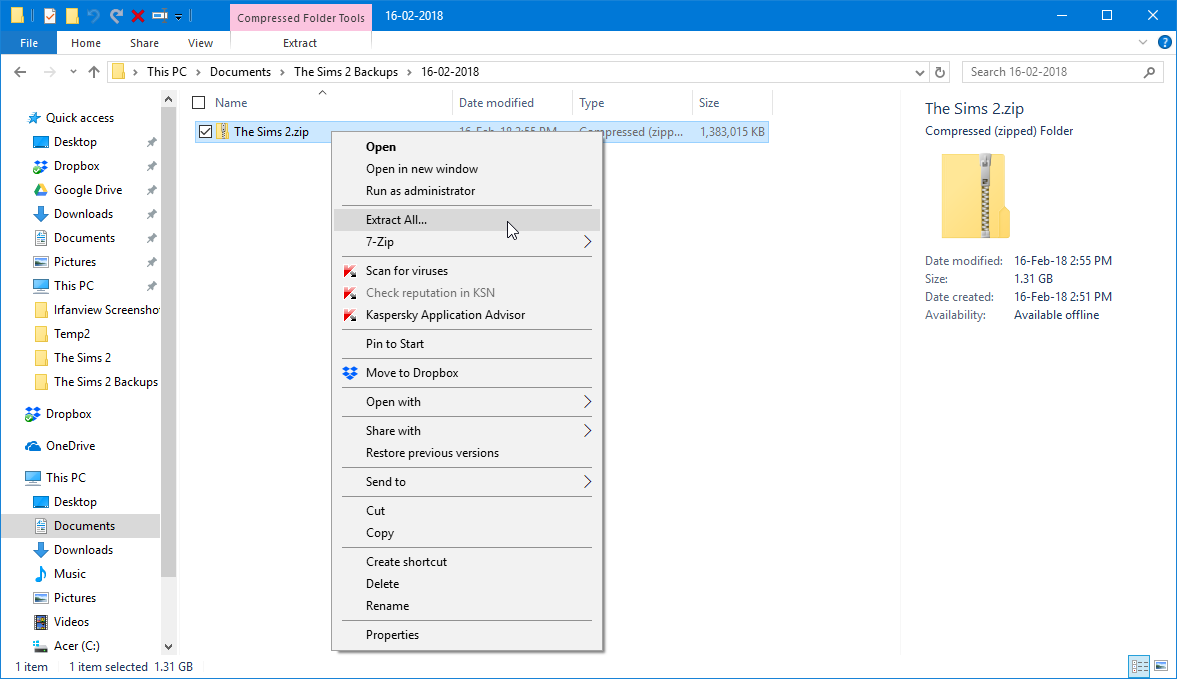The image size is (1177, 679).
Task: Choose Create shortcut
Action: pyautogui.click(x=466, y=562)
